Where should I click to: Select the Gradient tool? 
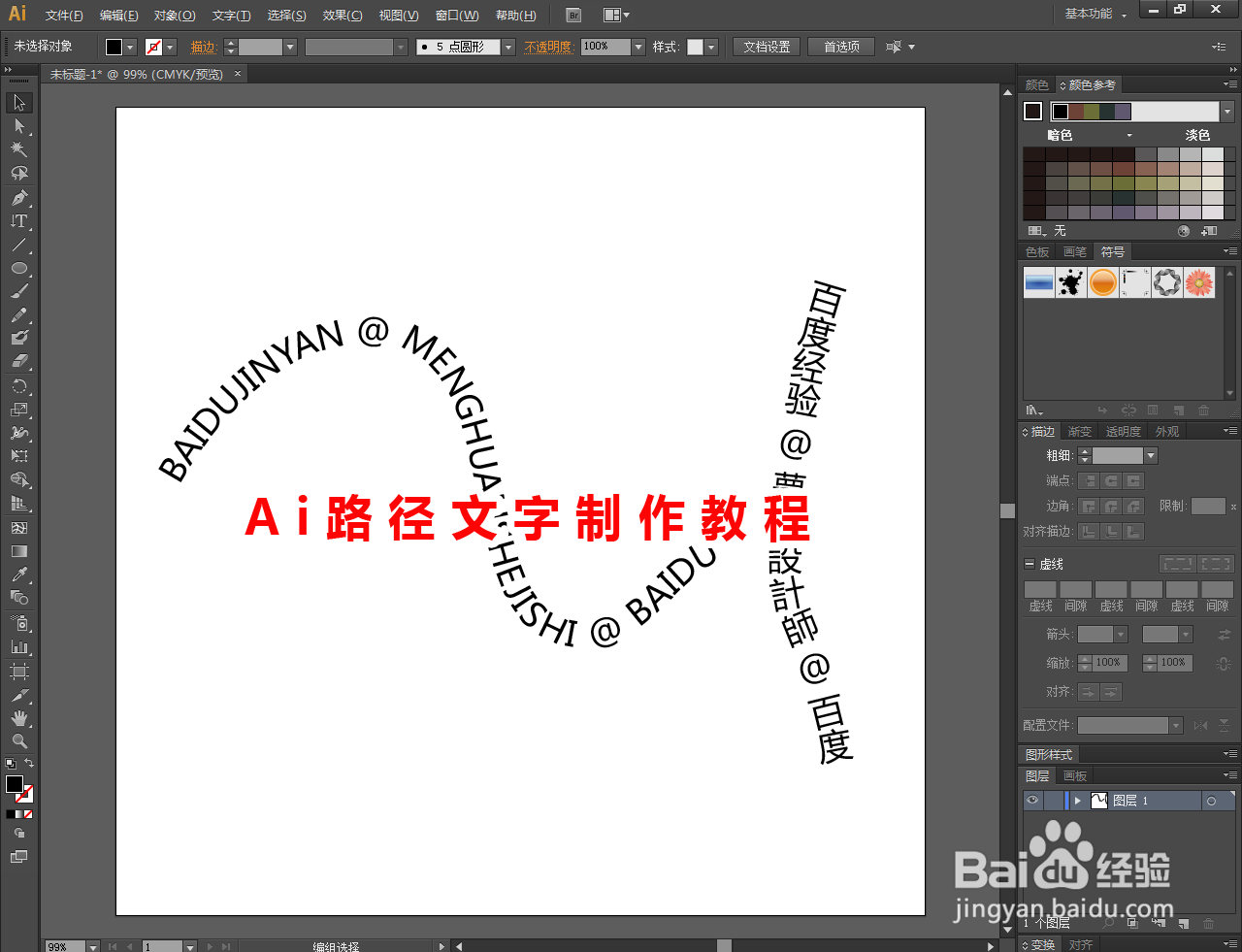(18, 551)
